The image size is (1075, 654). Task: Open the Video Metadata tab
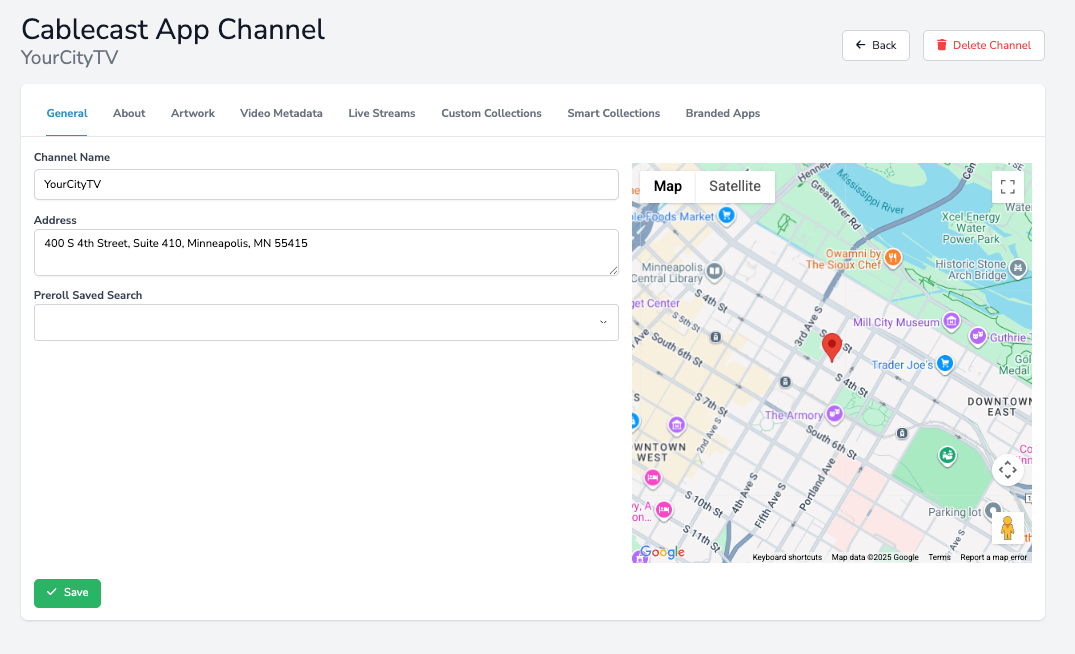click(x=281, y=113)
